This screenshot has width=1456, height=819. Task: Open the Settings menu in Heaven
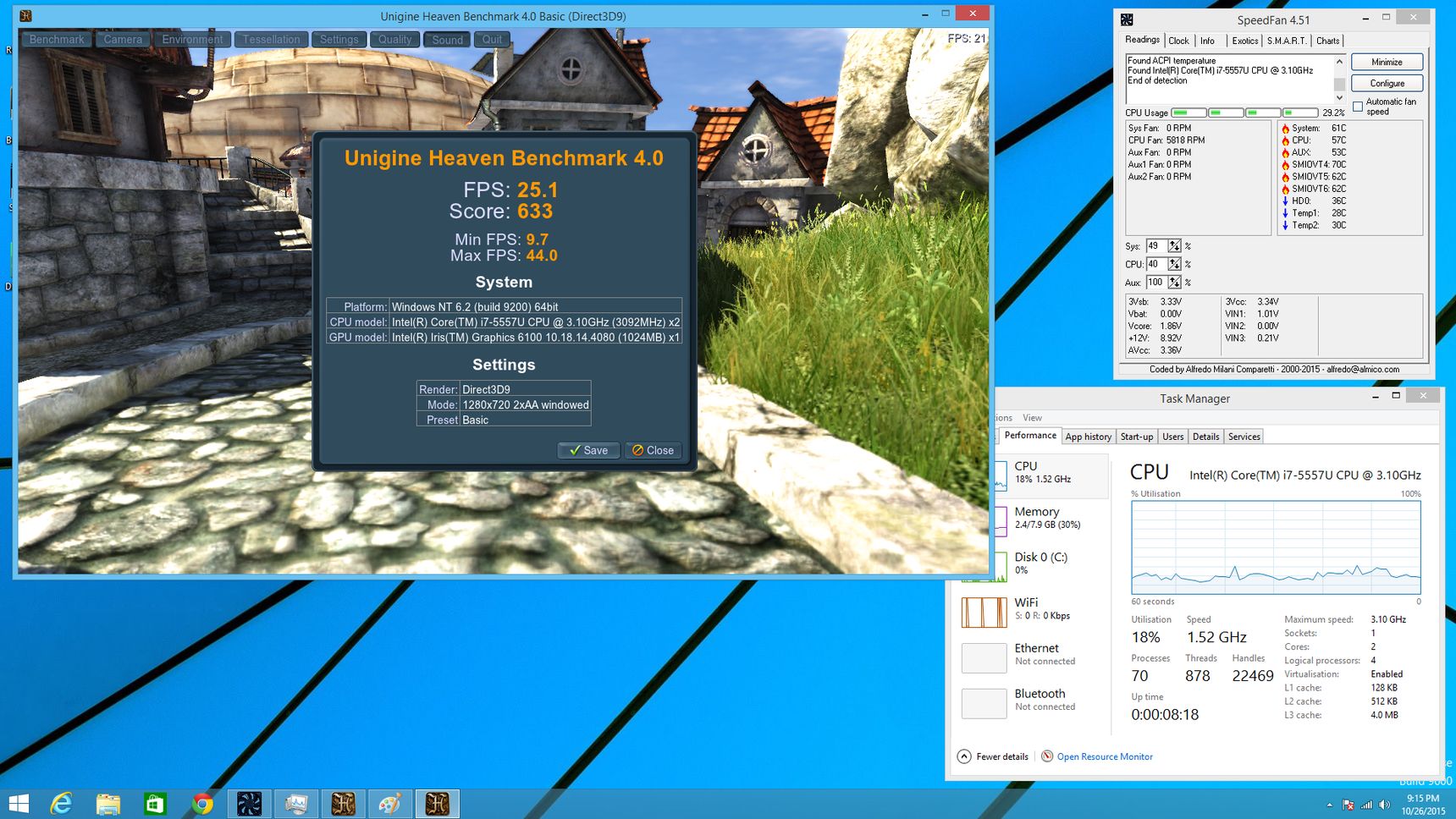click(339, 39)
